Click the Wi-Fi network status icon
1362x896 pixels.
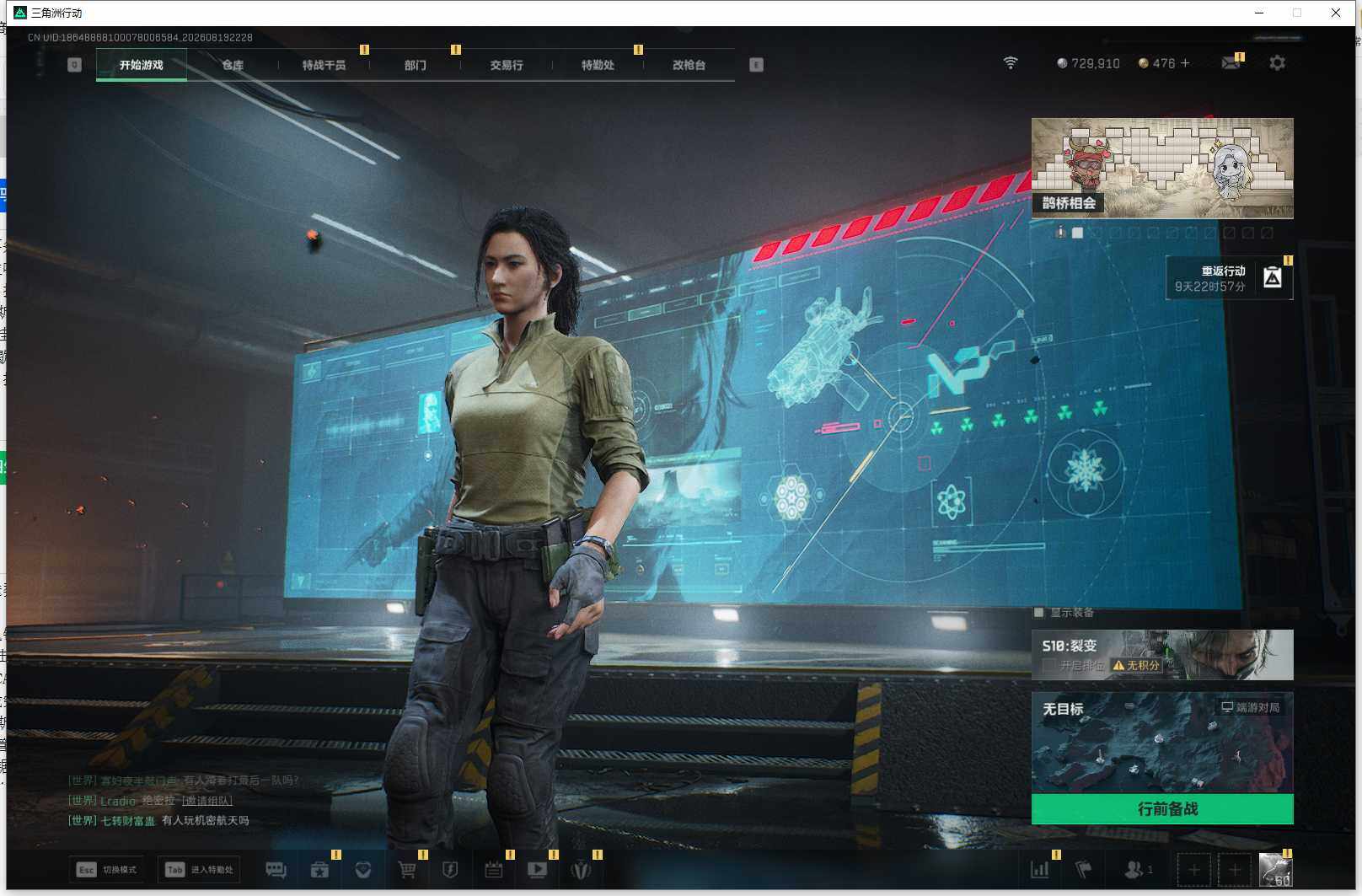pos(1011,63)
